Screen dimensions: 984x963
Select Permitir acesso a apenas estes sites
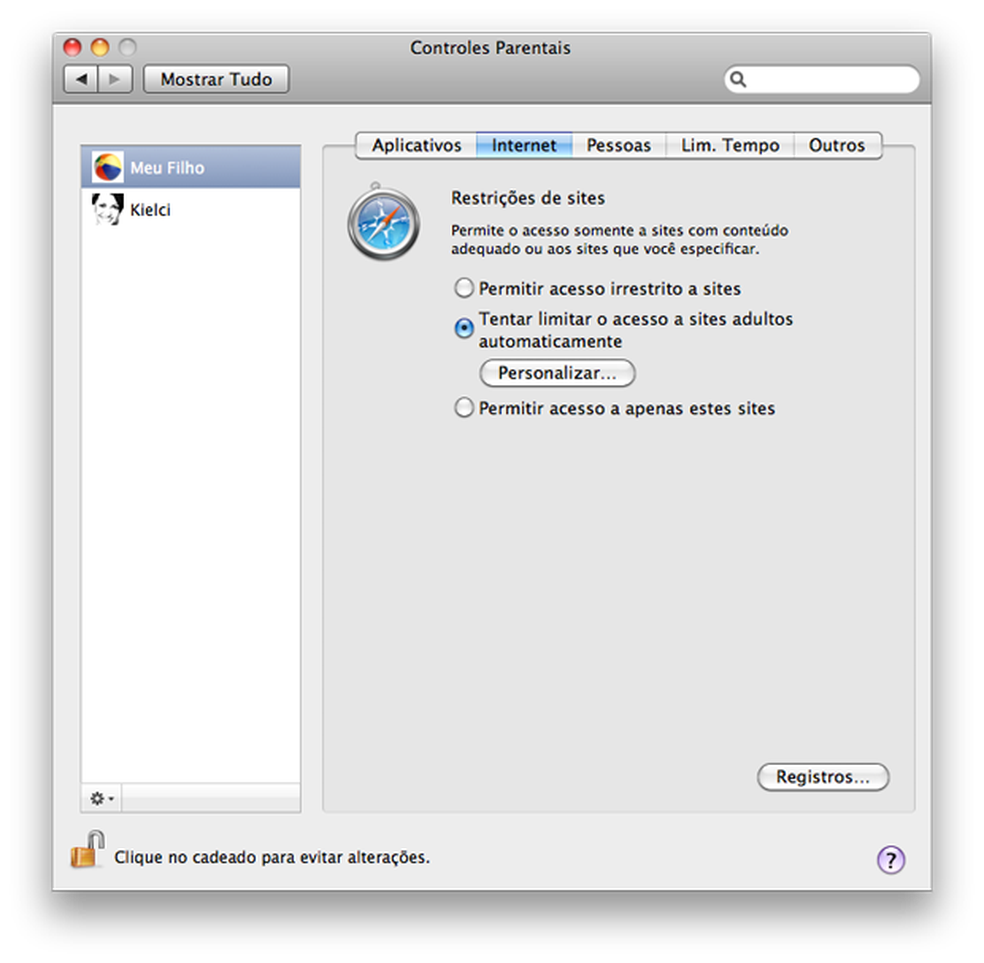click(464, 408)
